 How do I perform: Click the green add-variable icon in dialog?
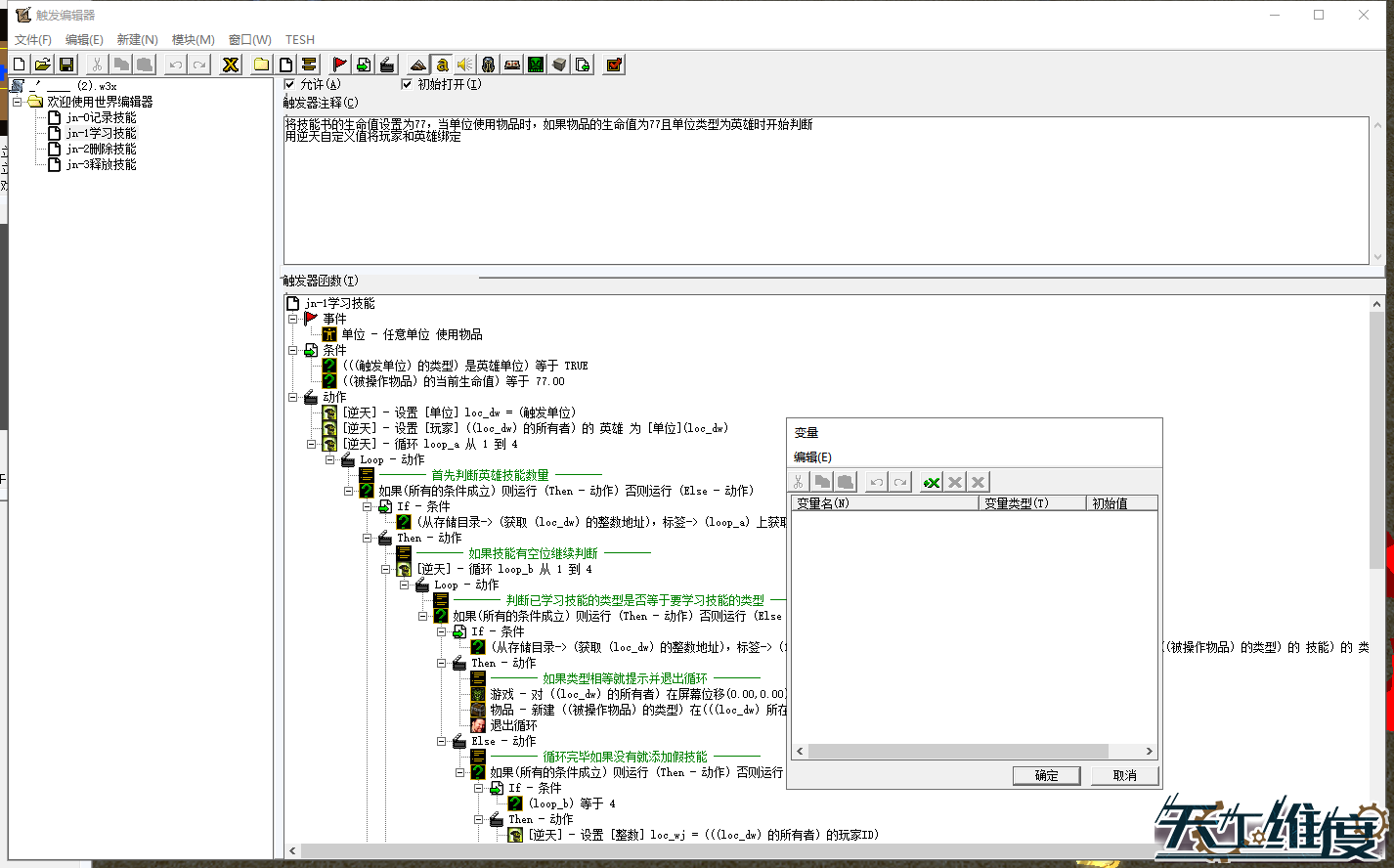click(932, 482)
